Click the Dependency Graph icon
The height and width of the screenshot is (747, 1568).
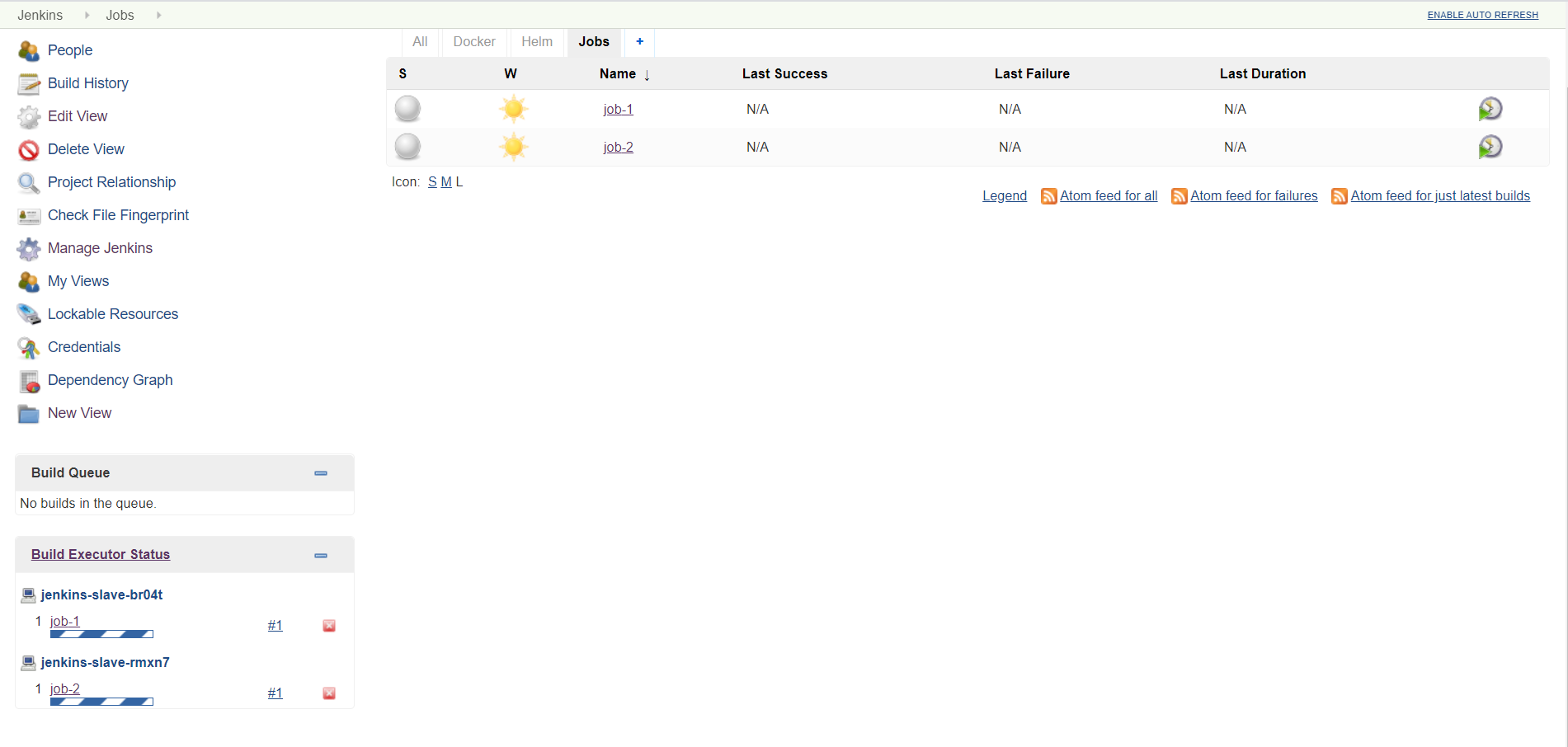pos(29,381)
